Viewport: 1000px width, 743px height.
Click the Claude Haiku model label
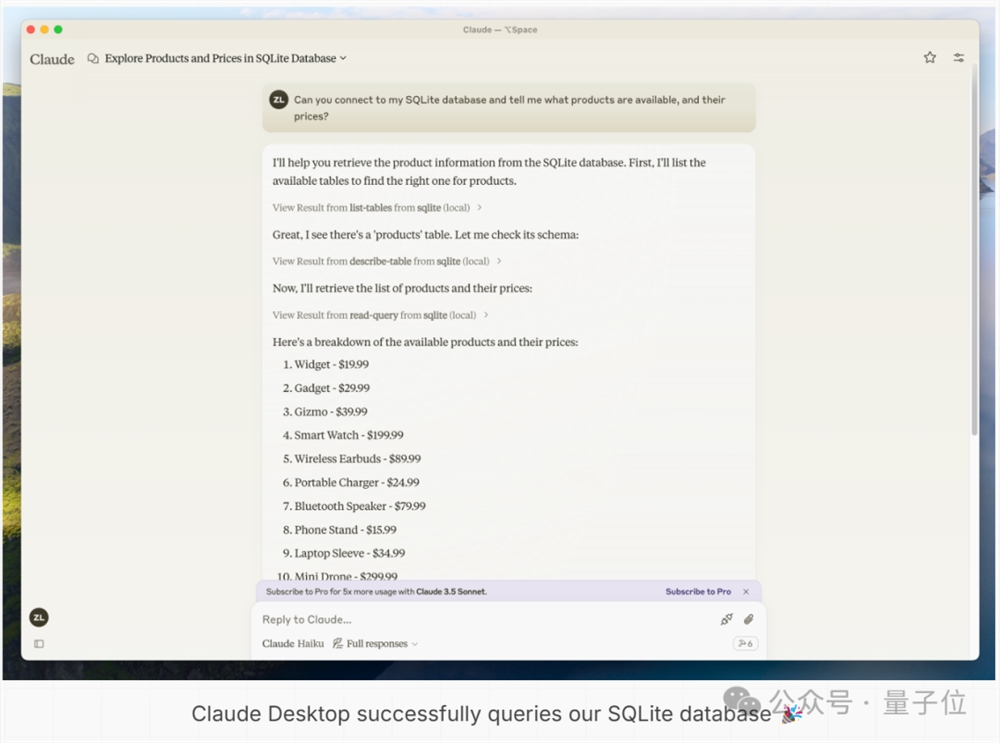tap(293, 644)
